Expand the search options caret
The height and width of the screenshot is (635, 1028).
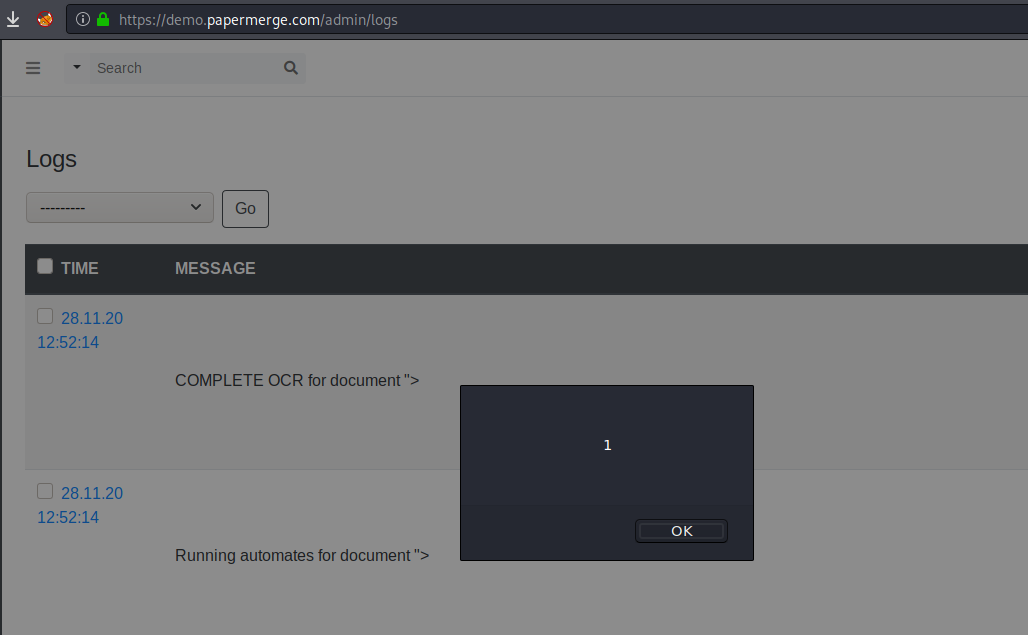point(77,67)
